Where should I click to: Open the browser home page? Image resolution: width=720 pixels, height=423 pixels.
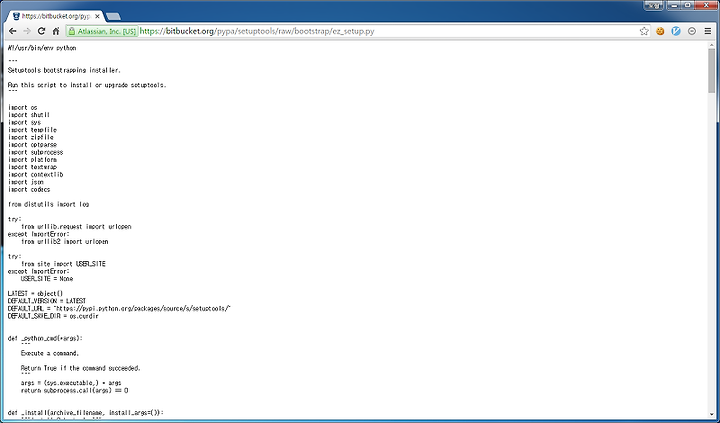pyautogui.click(x=56, y=31)
